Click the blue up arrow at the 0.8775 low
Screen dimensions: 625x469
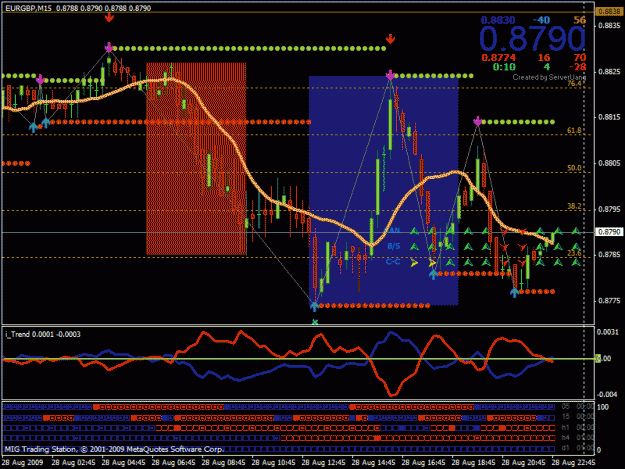click(x=314, y=306)
